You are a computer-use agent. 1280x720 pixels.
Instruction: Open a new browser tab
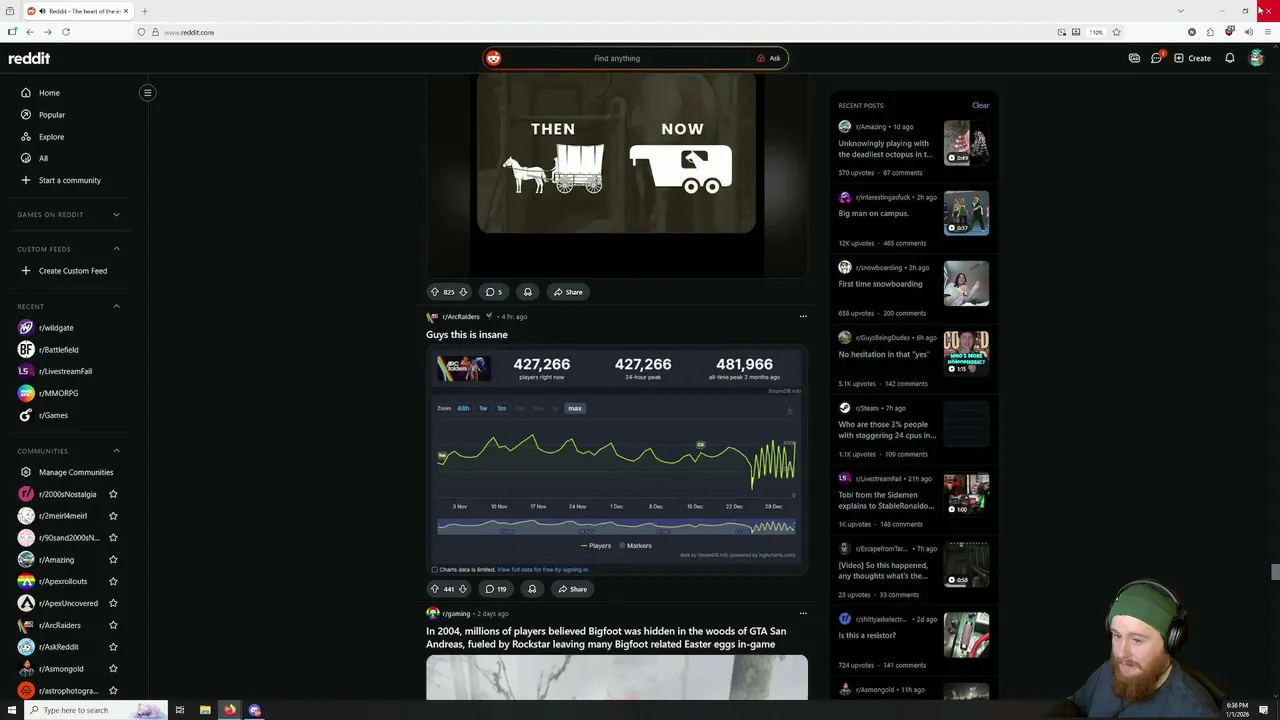click(144, 11)
